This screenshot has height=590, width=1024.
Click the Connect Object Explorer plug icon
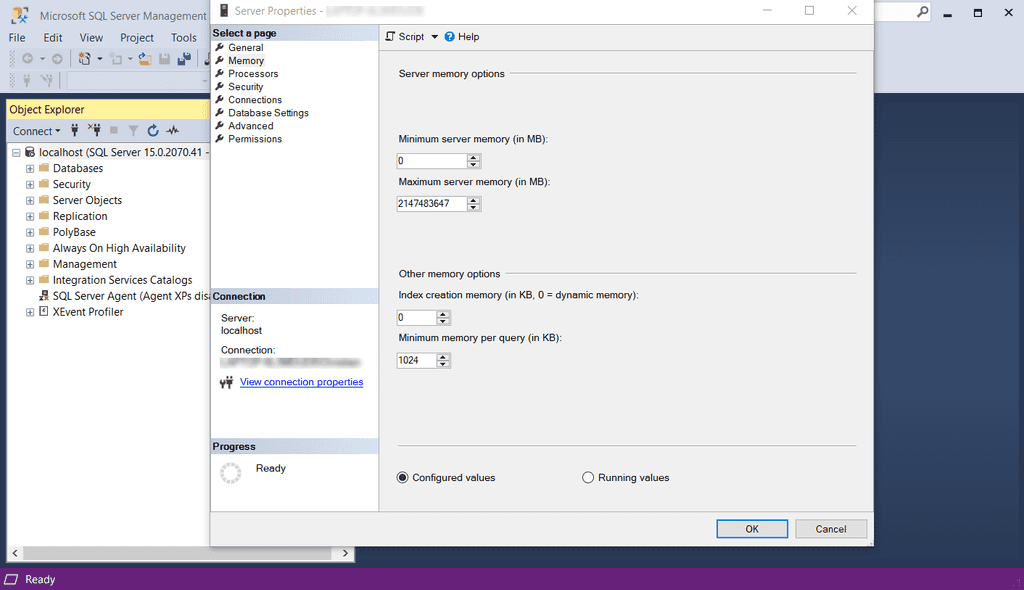[x=74, y=130]
